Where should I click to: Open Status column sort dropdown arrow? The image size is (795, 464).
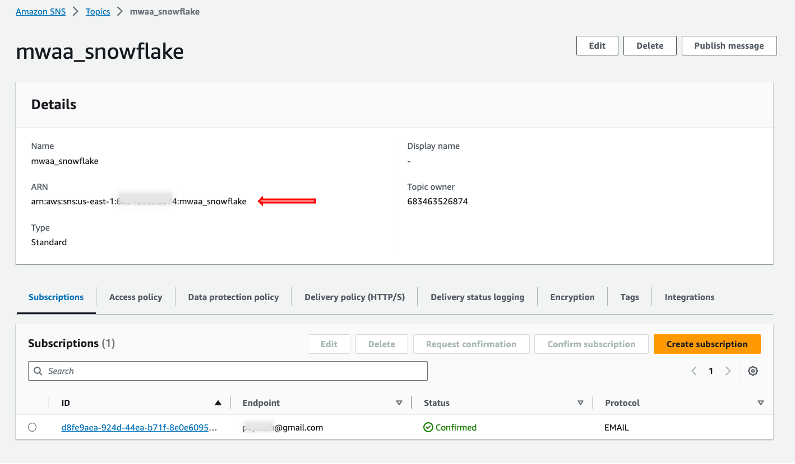click(581, 403)
